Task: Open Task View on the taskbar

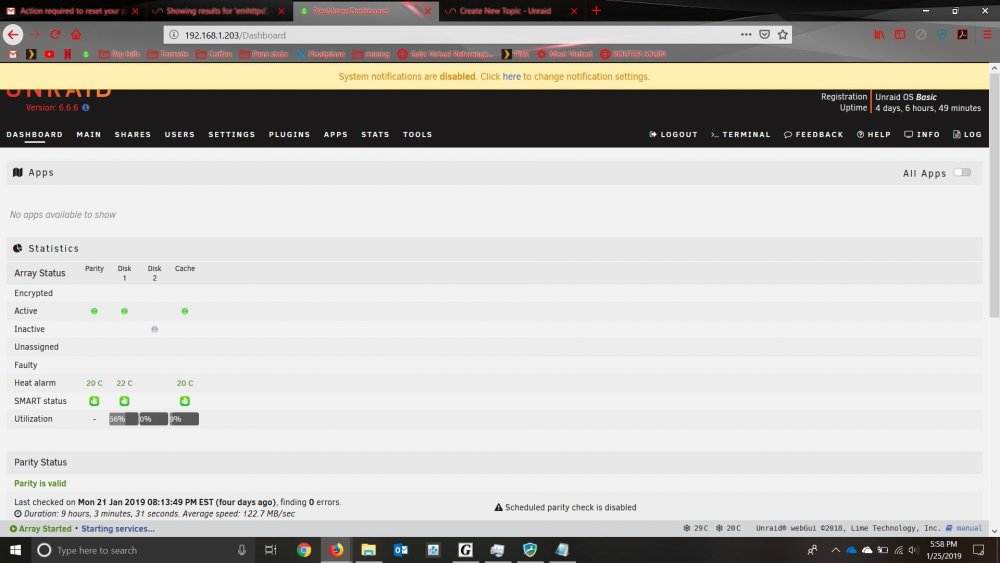Action: click(x=270, y=550)
